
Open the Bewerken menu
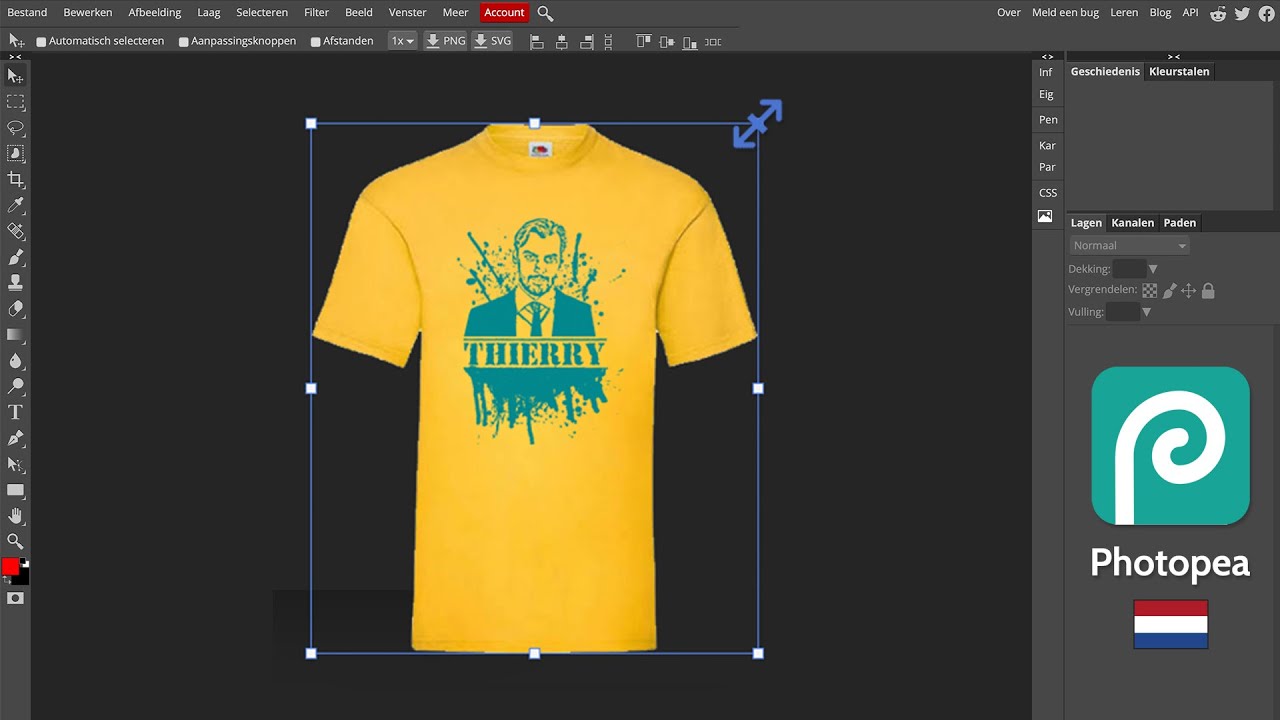pos(88,13)
